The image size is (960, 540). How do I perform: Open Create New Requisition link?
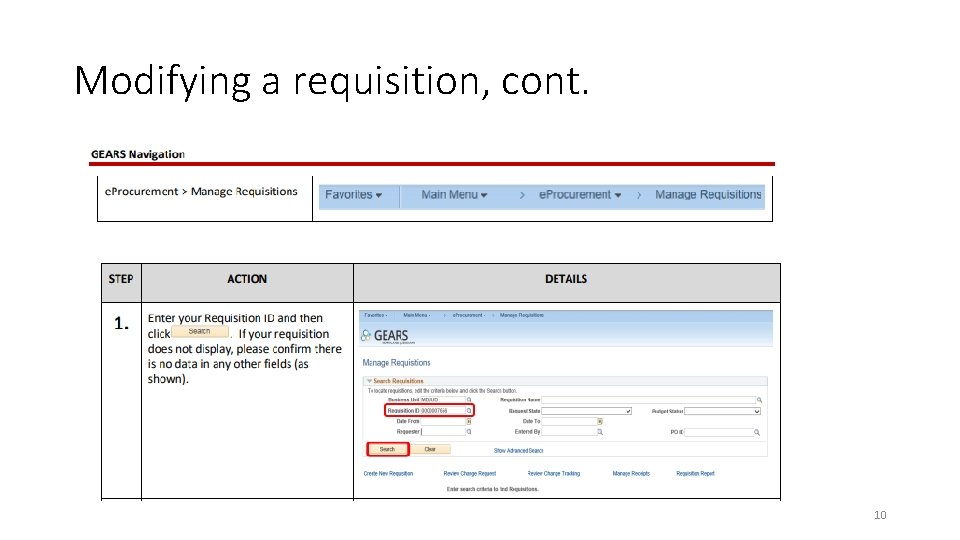(x=388, y=473)
